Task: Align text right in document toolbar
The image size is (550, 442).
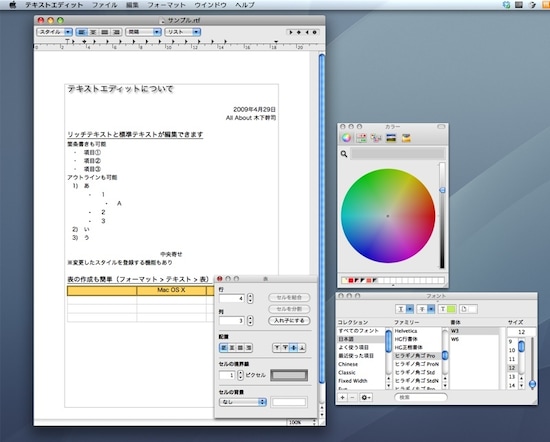Action: pyautogui.click(x=116, y=32)
